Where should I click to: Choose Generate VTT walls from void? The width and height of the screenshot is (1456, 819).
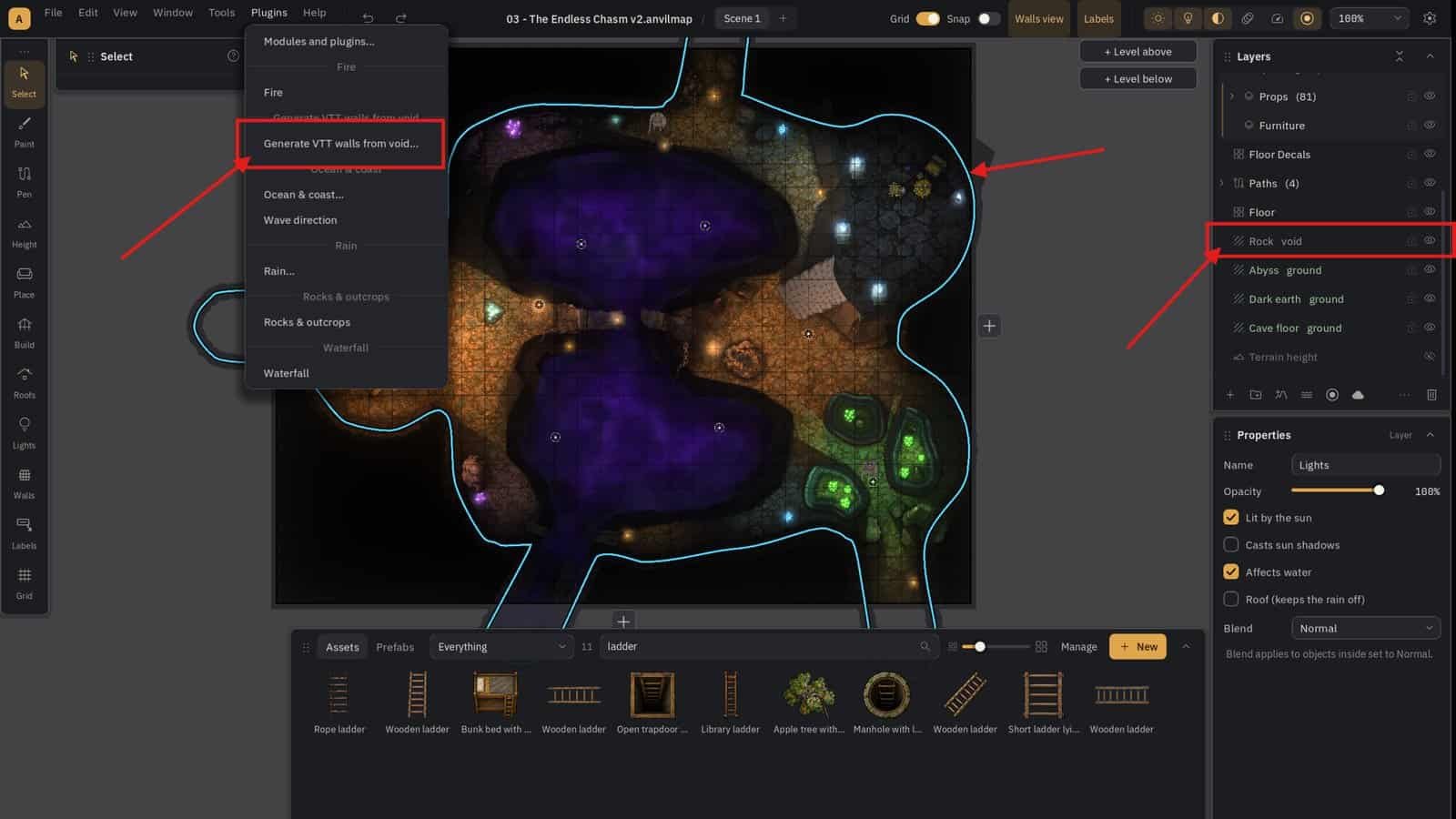click(341, 143)
